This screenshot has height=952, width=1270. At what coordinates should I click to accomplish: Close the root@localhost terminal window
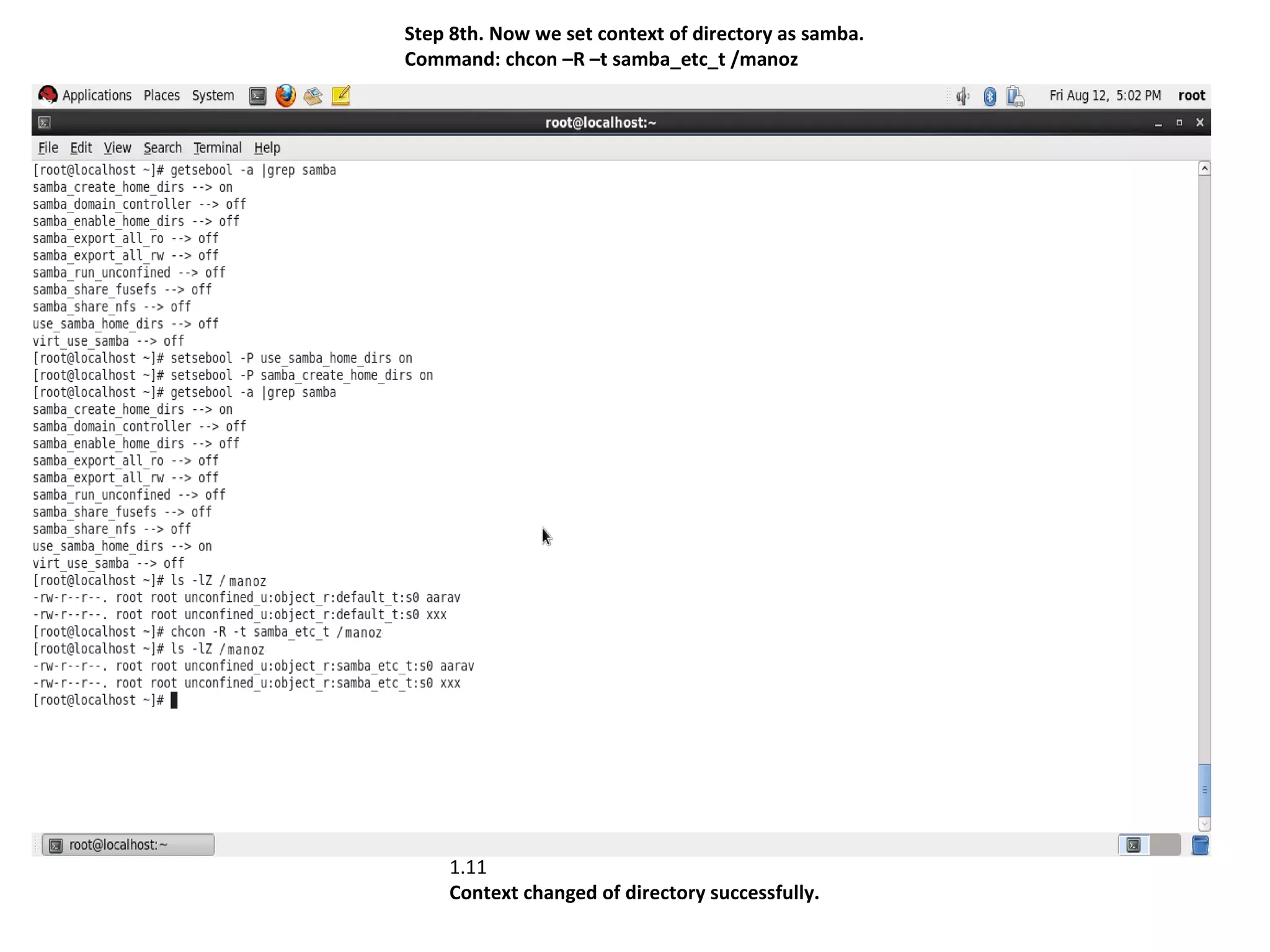point(1200,123)
